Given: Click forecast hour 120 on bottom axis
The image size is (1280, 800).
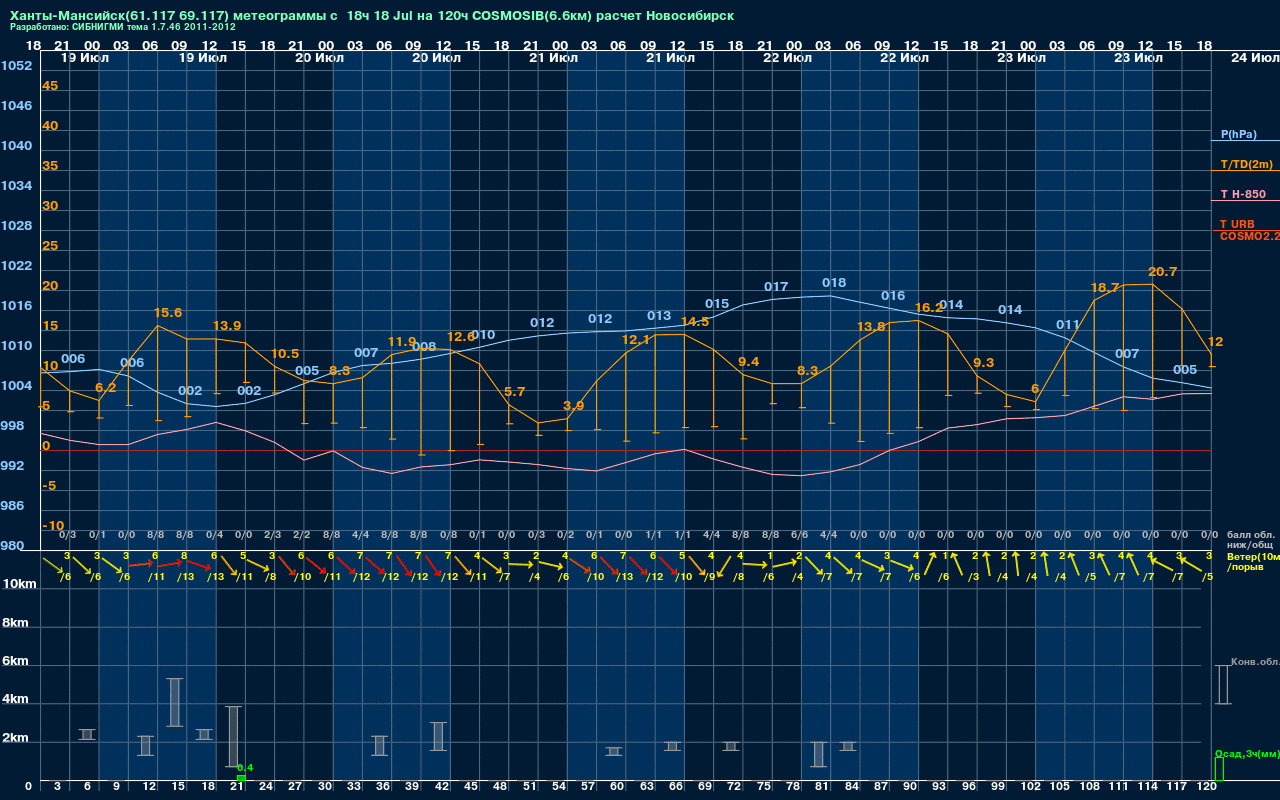Looking at the screenshot, I should 1207,787.
